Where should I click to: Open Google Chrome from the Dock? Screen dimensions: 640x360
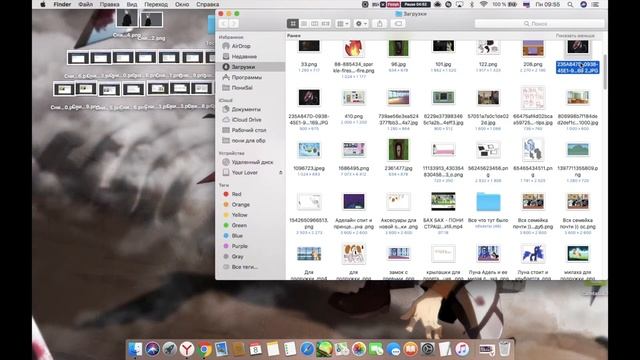coord(204,349)
